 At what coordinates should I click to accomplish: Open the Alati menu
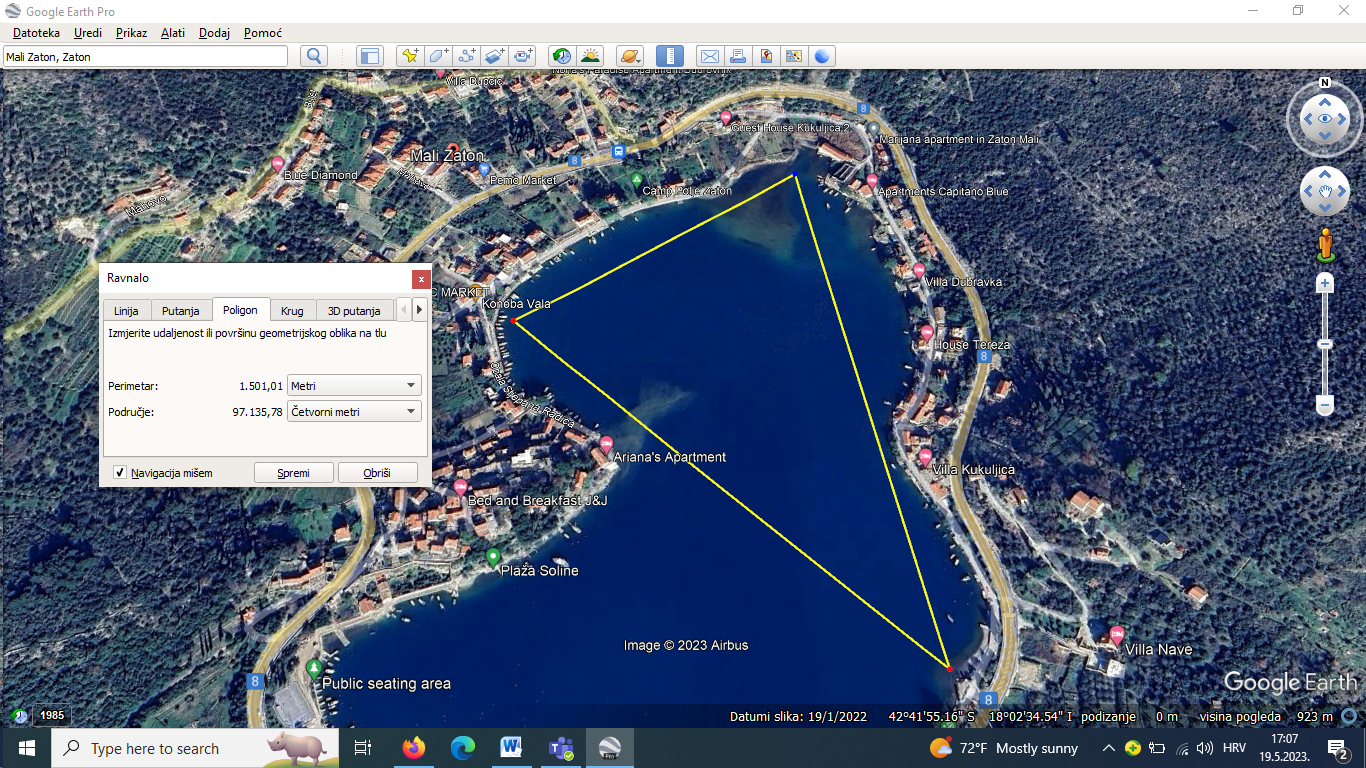point(173,33)
